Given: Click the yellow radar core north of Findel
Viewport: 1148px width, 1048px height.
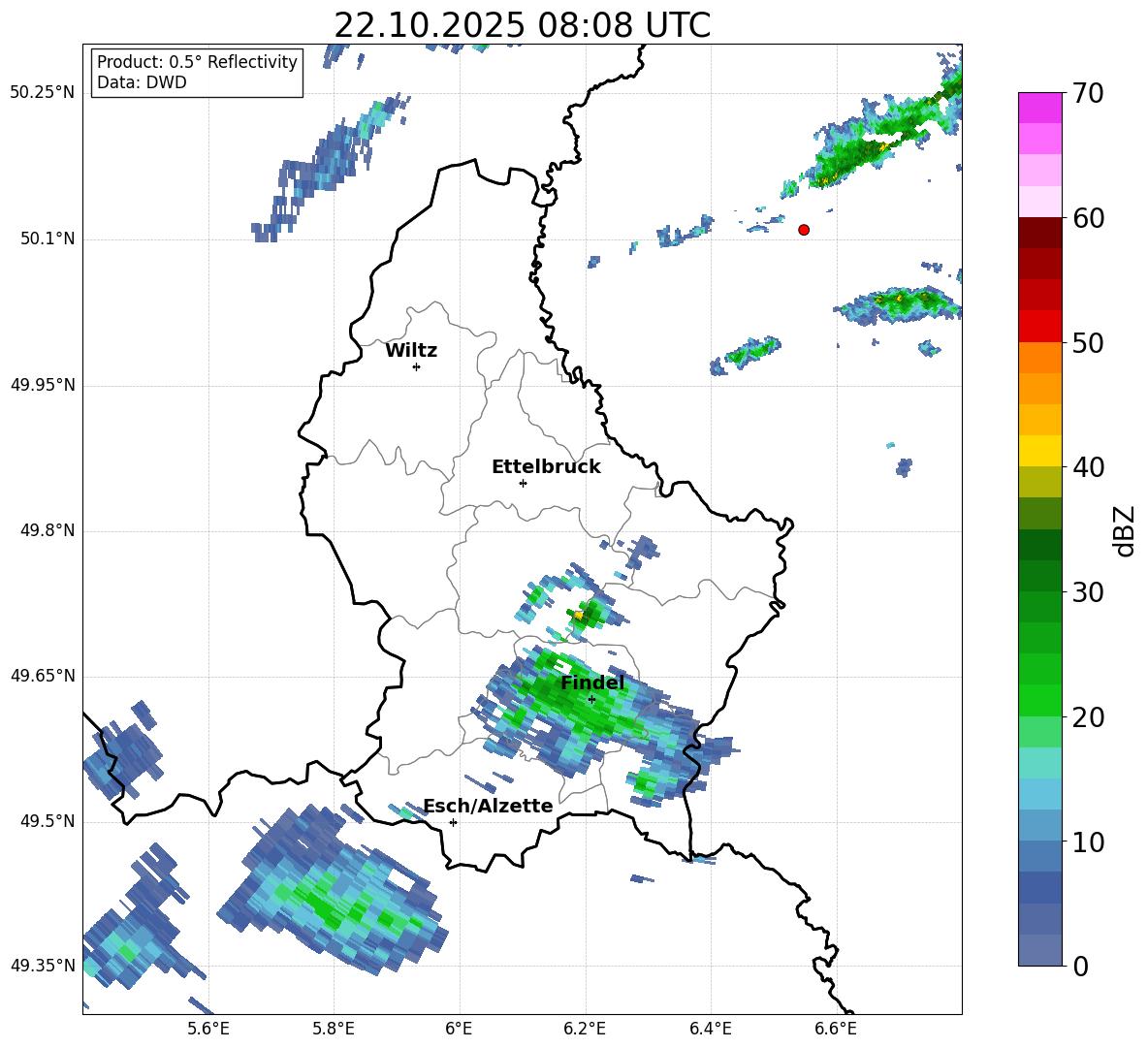Looking at the screenshot, I should [x=579, y=615].
